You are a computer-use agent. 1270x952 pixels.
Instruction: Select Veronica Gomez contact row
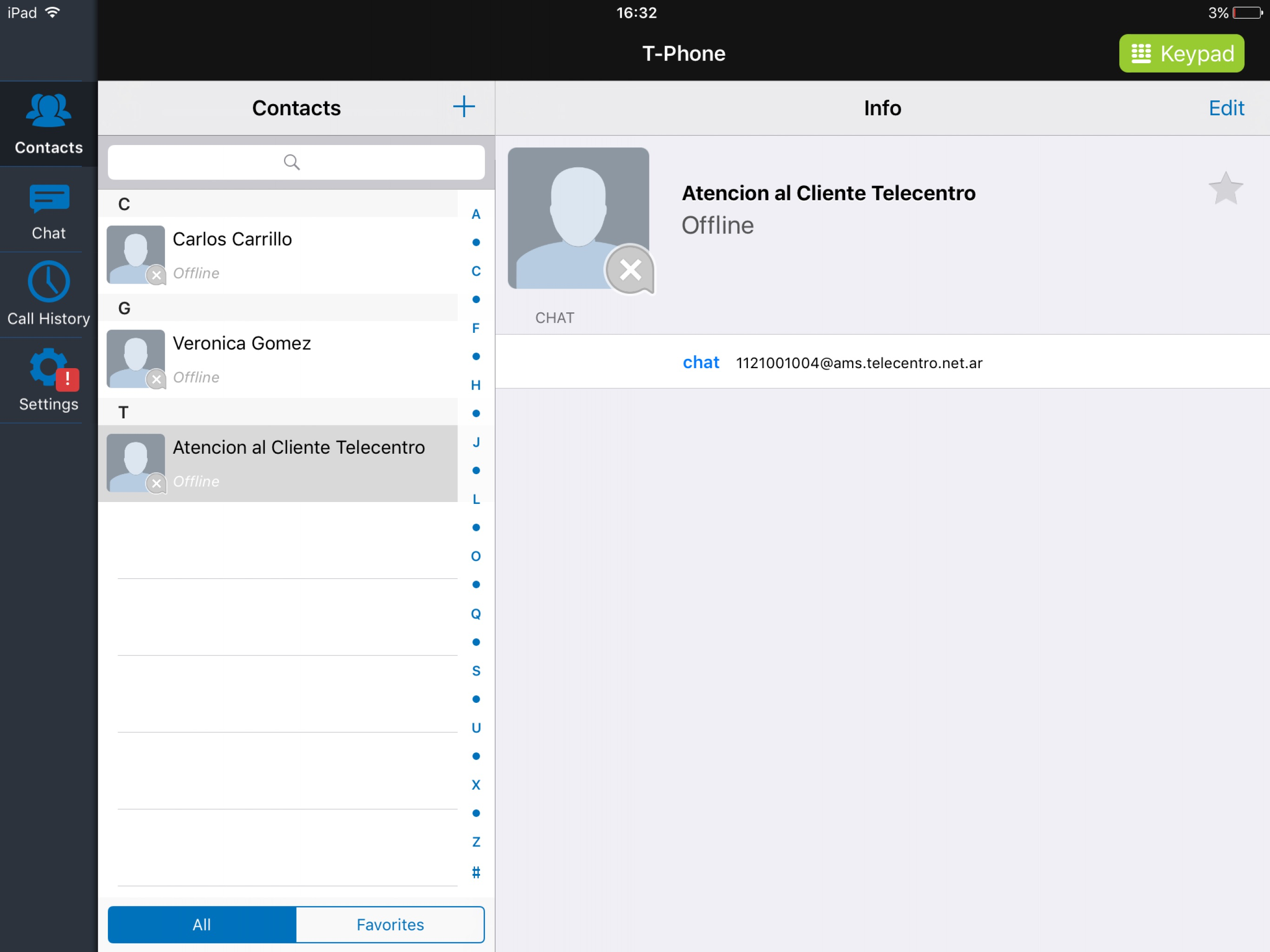[278, 359]
